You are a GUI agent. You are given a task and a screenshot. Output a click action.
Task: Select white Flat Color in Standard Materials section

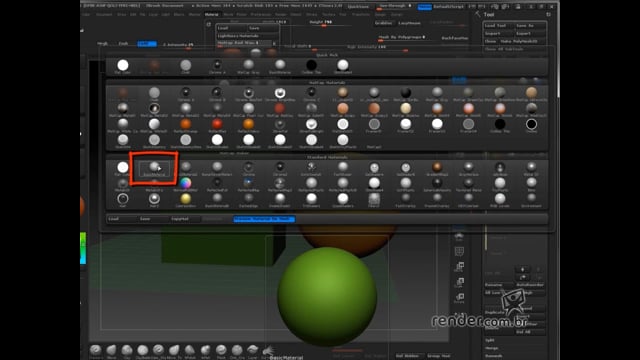(x=122, y=168)
